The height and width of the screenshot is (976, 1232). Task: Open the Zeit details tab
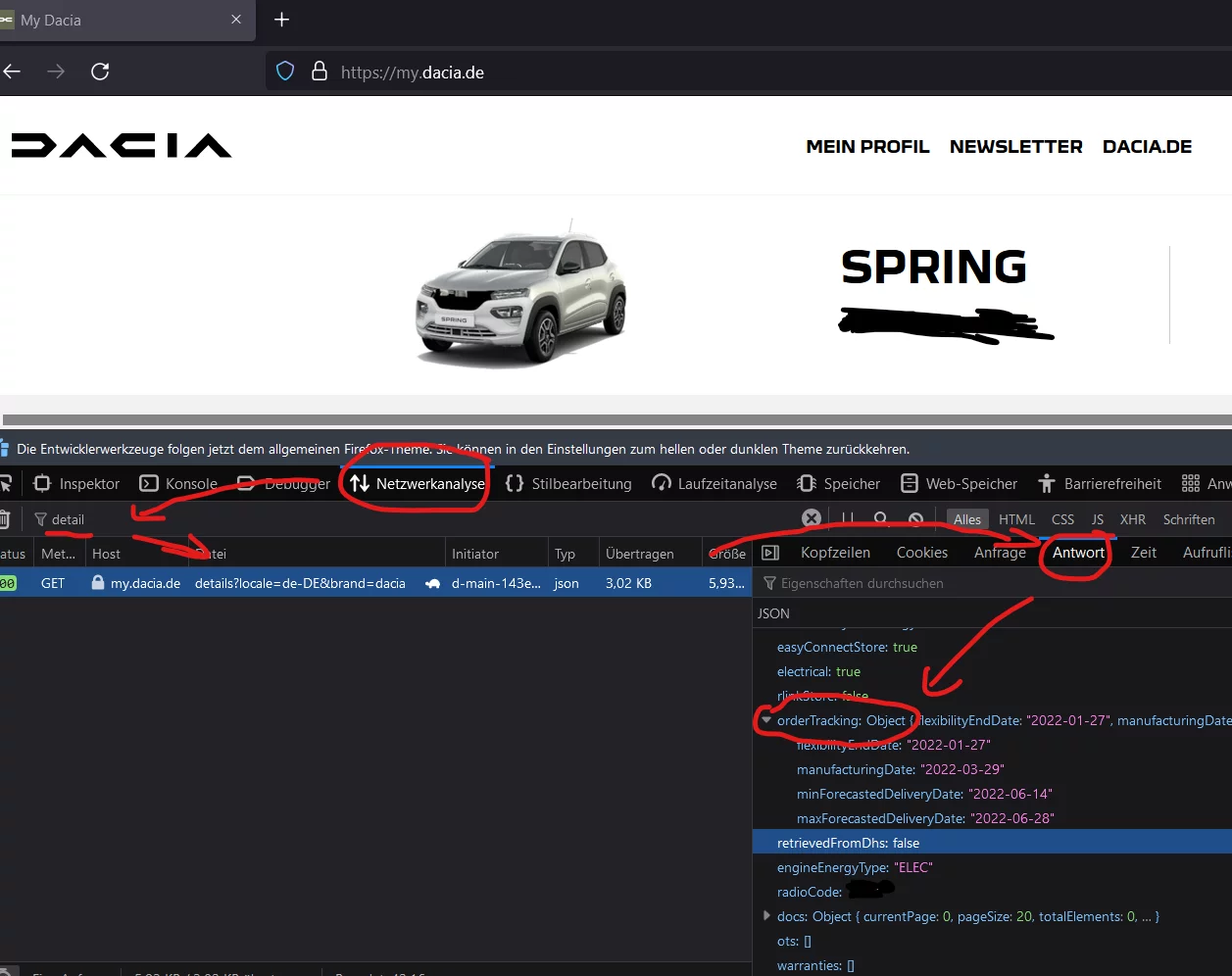(x=1144, y=553)
